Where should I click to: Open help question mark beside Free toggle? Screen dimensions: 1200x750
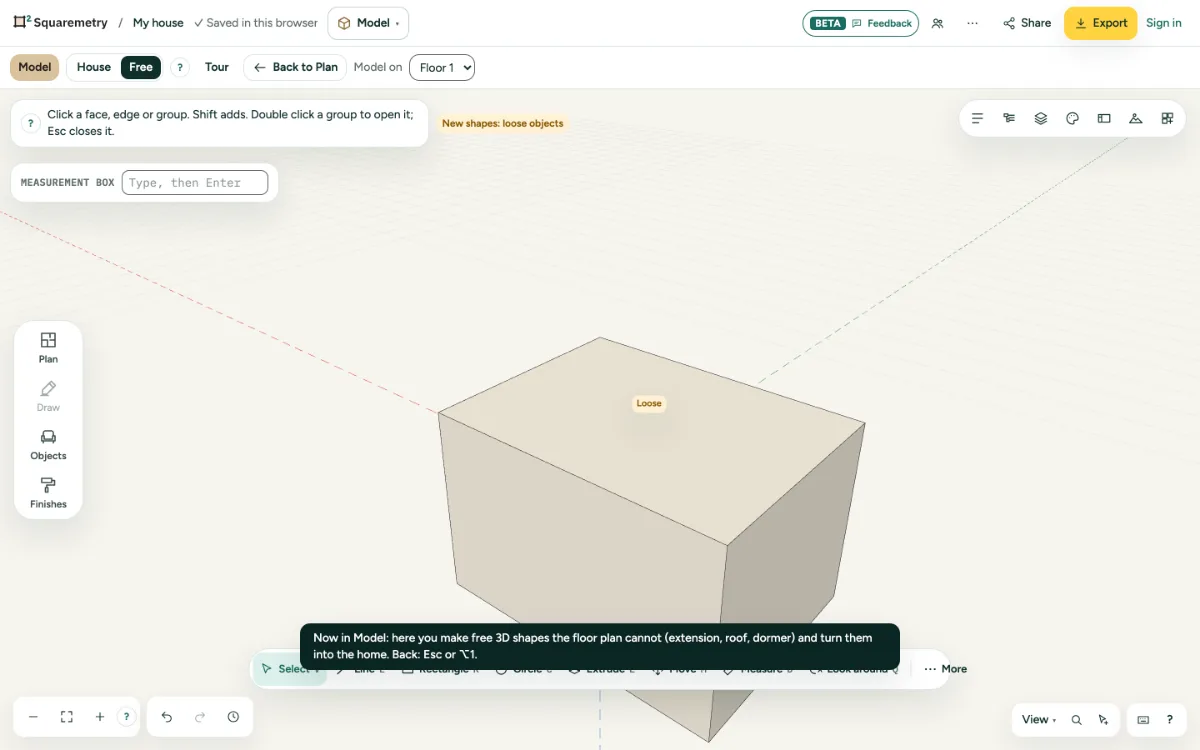pyautogui.click(x=180, y=67)
